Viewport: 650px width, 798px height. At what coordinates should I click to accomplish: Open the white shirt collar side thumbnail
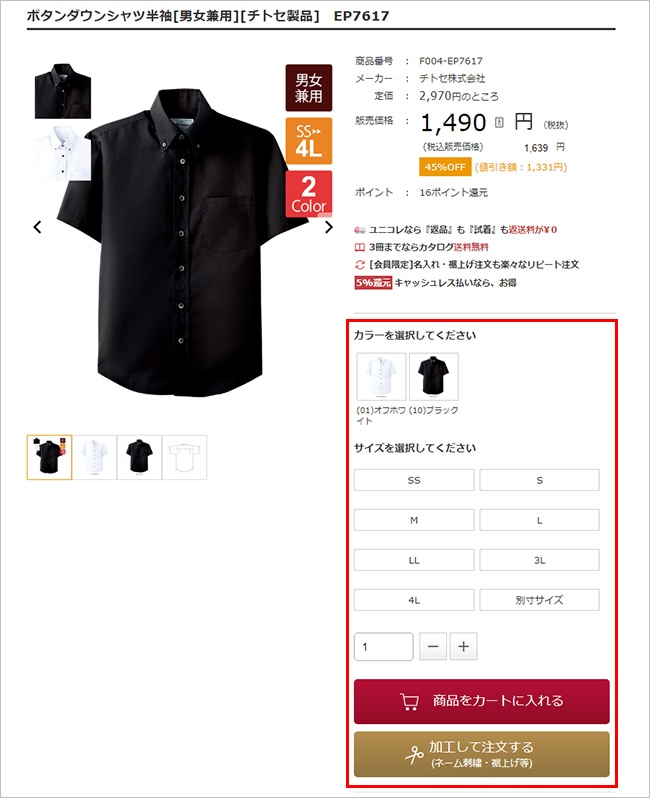coord(63,153)
